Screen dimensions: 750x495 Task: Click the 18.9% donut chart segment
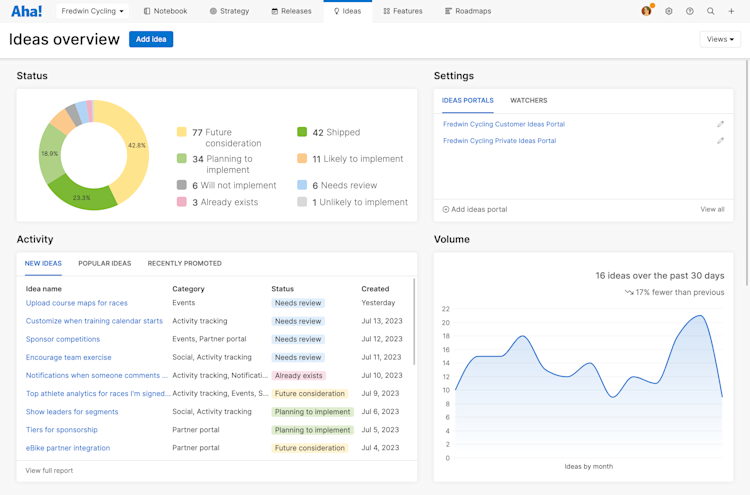(50, 154)
